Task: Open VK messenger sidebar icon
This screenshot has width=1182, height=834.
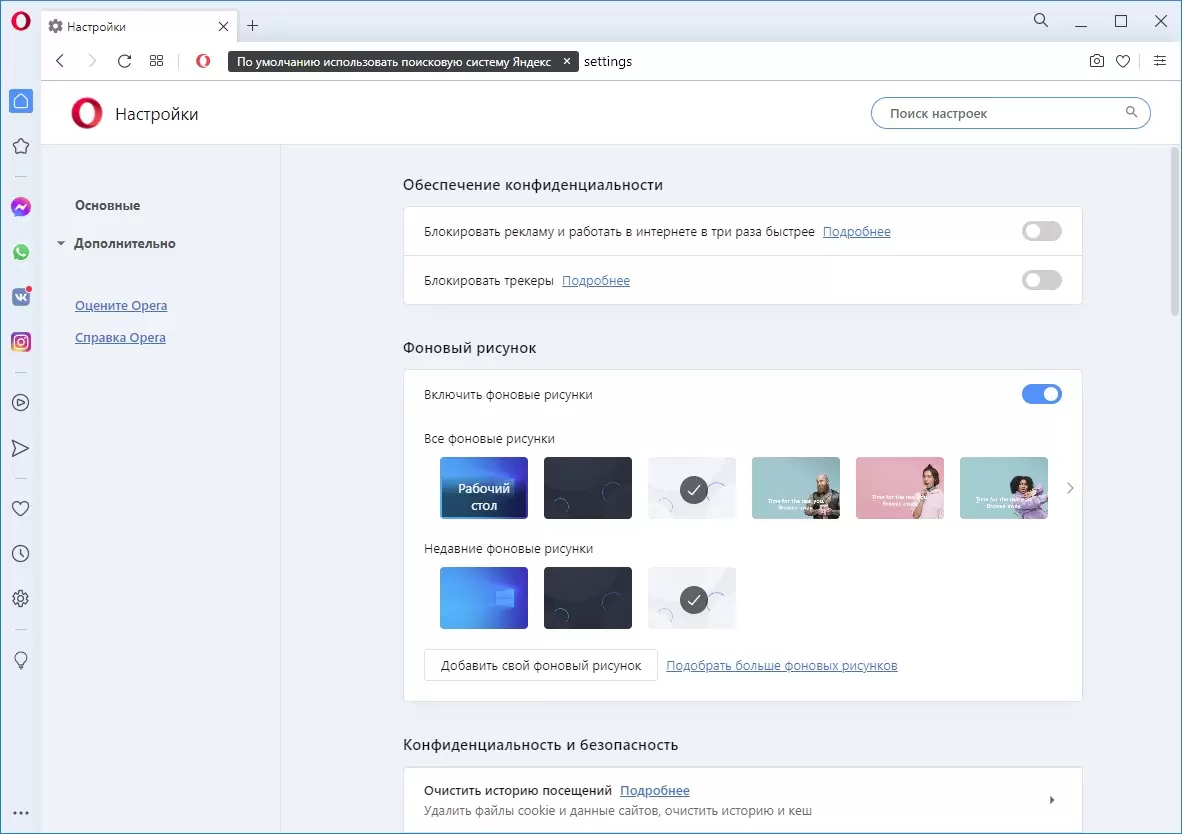Action: [x=20, y=297]
